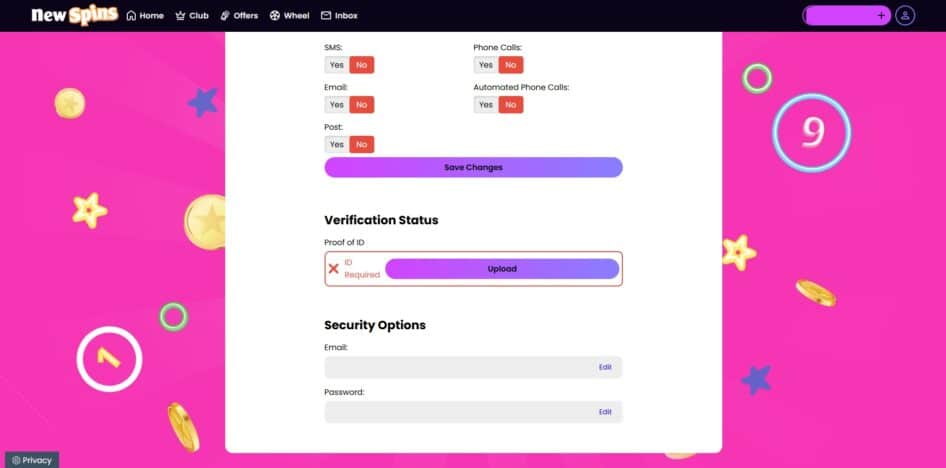Set Automated Phone Calls to No

click(510, 105)
